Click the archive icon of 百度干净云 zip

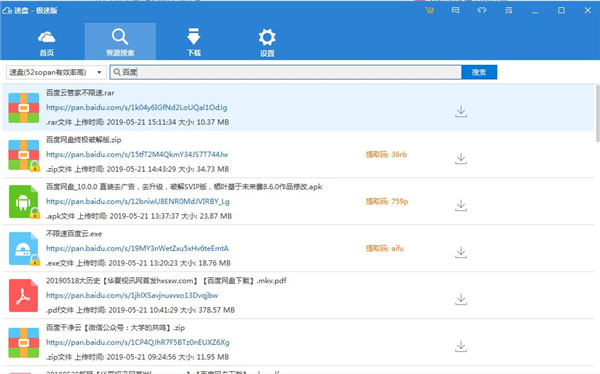coord(24,343)
